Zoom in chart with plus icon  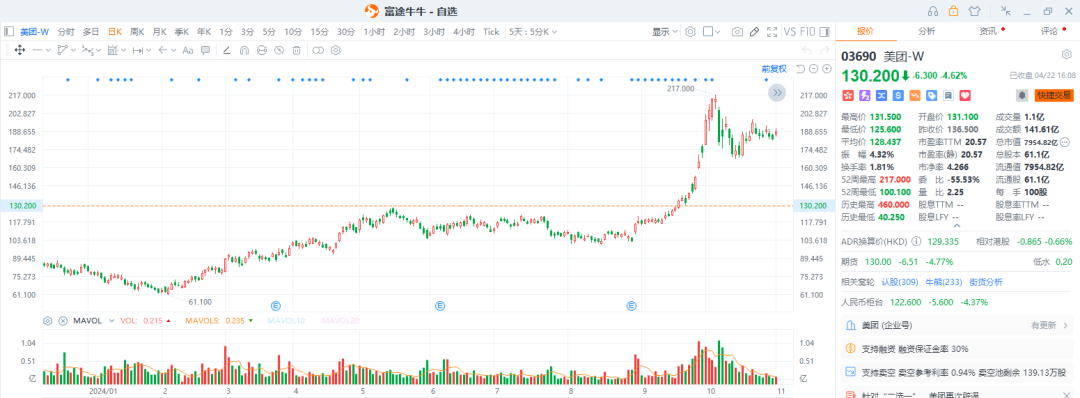[x=826, y=68]
